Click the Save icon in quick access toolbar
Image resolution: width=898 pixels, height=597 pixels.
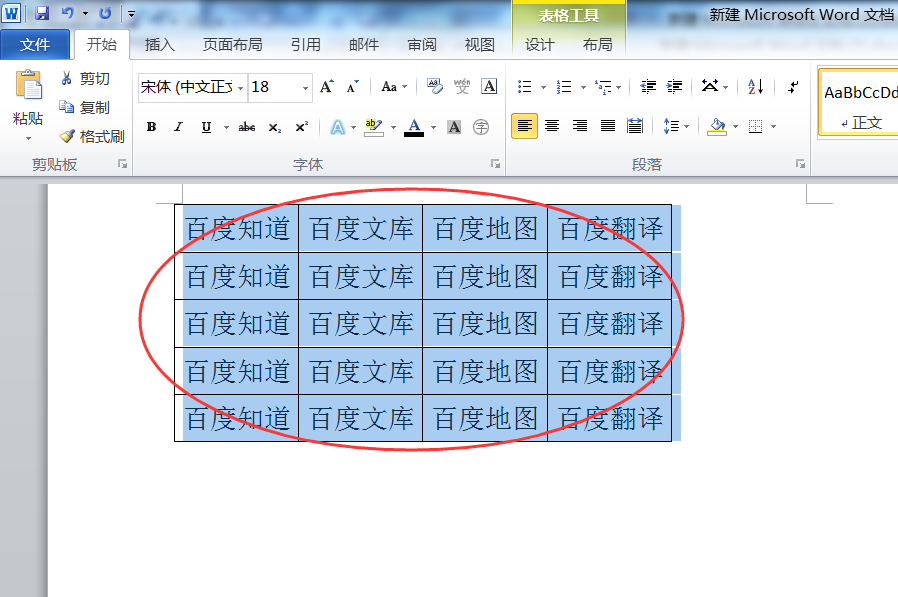point(42,13)
